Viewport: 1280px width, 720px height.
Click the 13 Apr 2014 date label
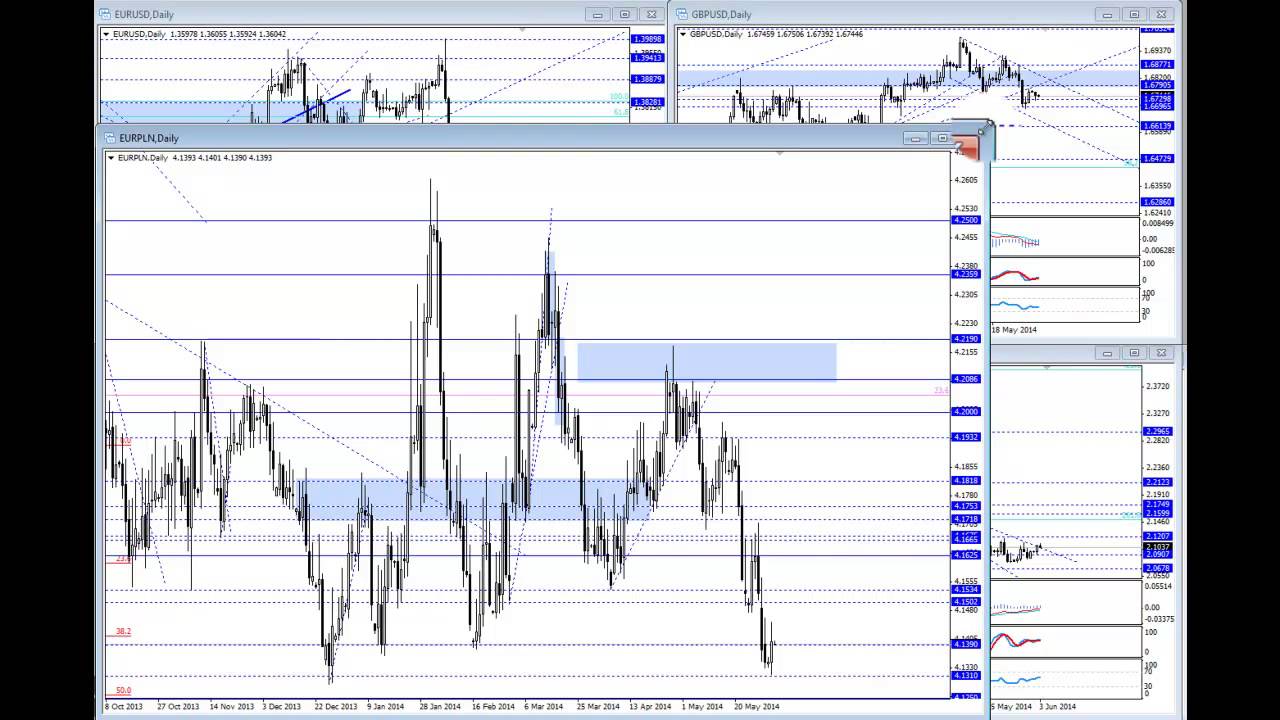(650, 706)
